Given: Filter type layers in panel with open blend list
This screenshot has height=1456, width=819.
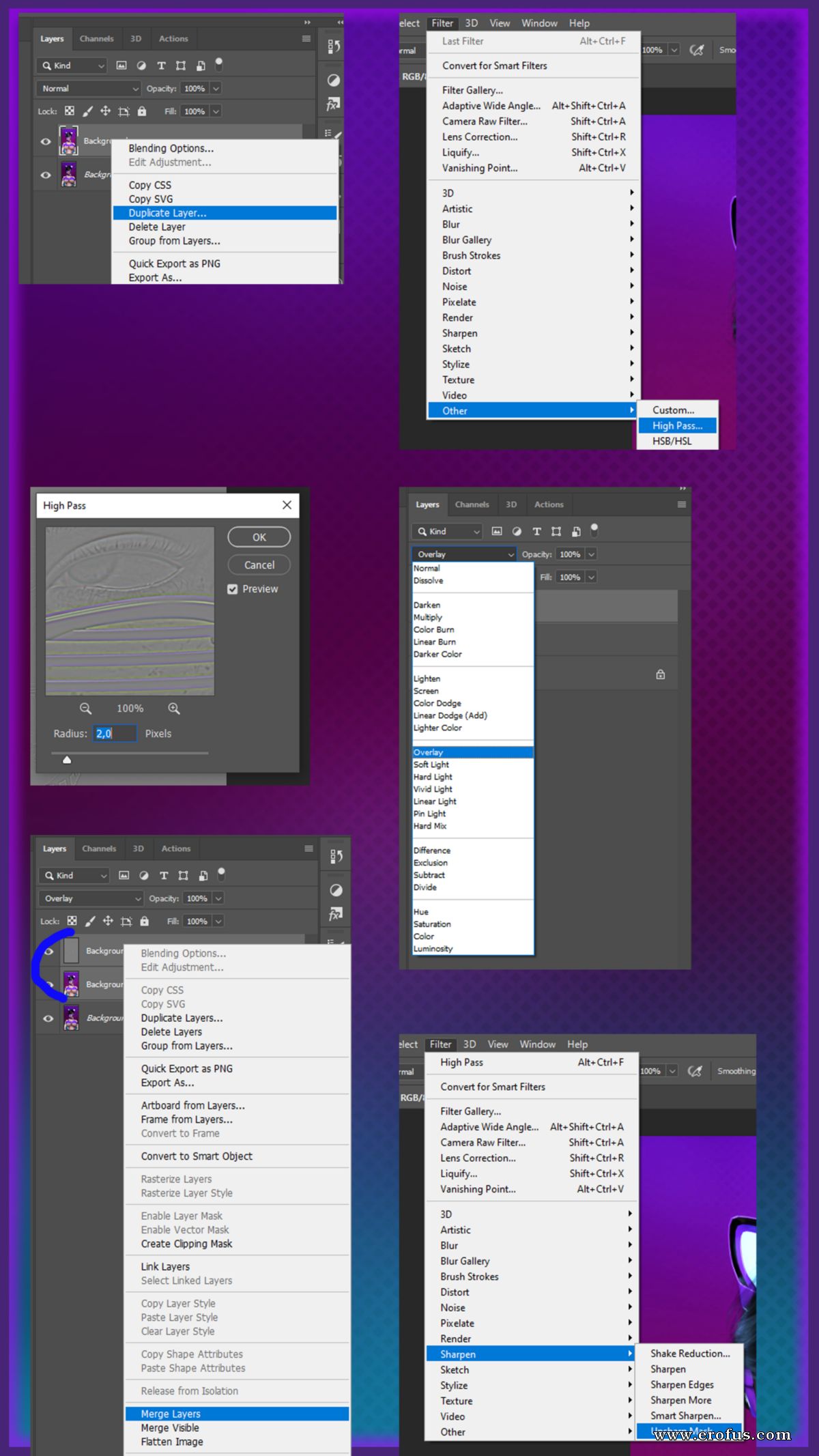Looking at the screenshot, I should 536,531.
